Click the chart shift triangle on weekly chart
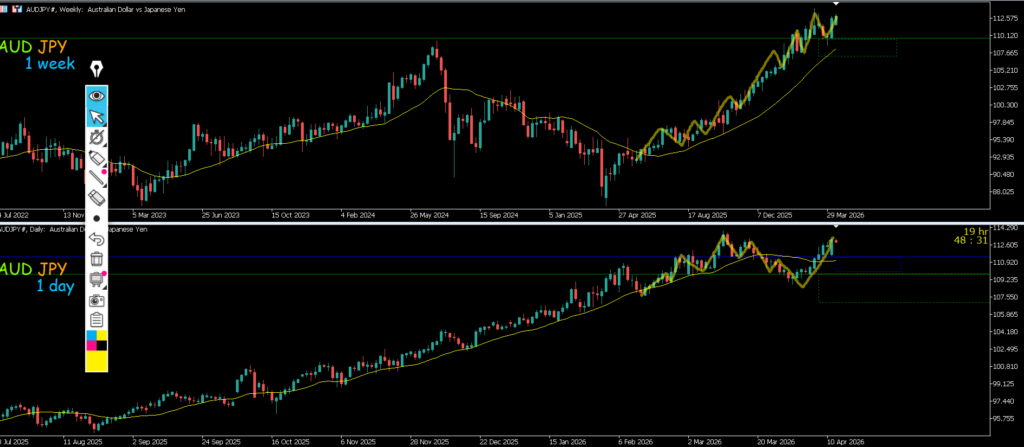1024x447 pixels. point(835,8)
